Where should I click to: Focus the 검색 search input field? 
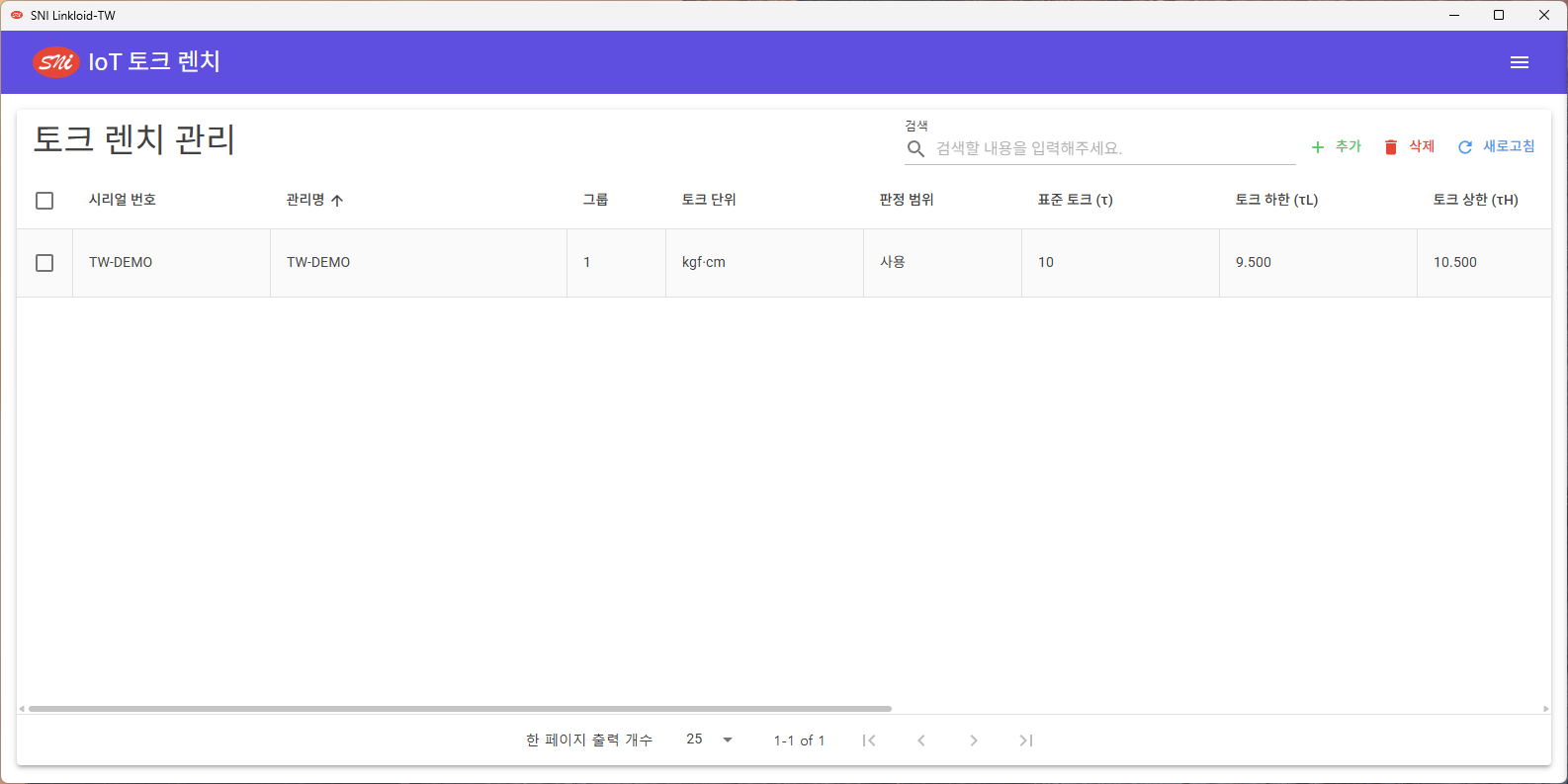tap(1114, 148)
